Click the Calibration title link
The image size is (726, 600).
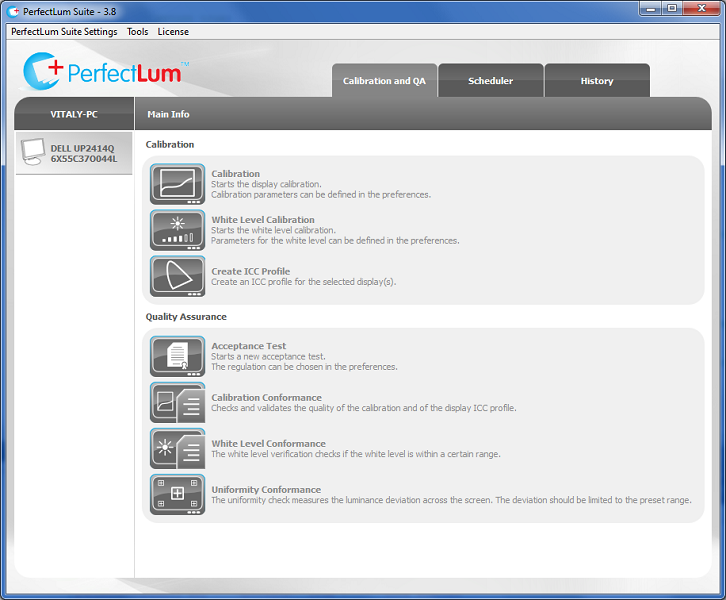coord(236,174)
